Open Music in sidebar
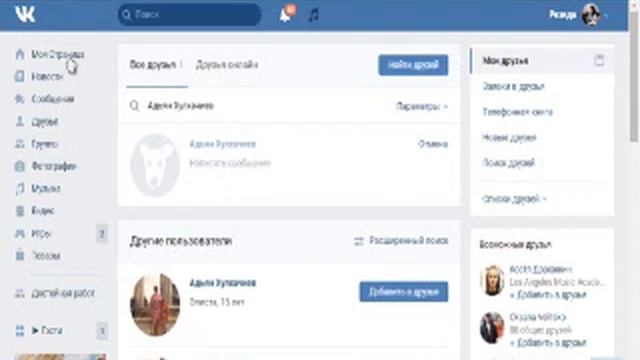 tap(46, 189)
